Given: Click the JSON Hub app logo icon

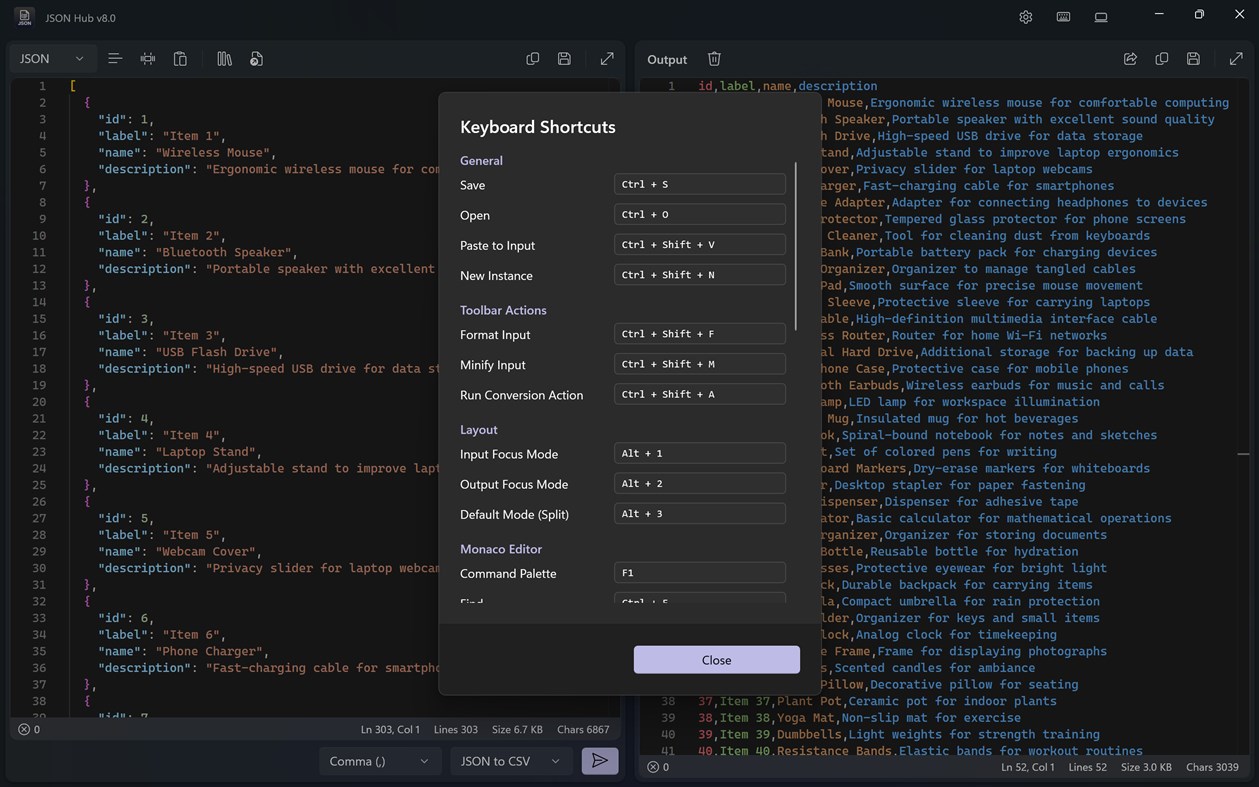Looking at the screenshot, I should 24,17.
